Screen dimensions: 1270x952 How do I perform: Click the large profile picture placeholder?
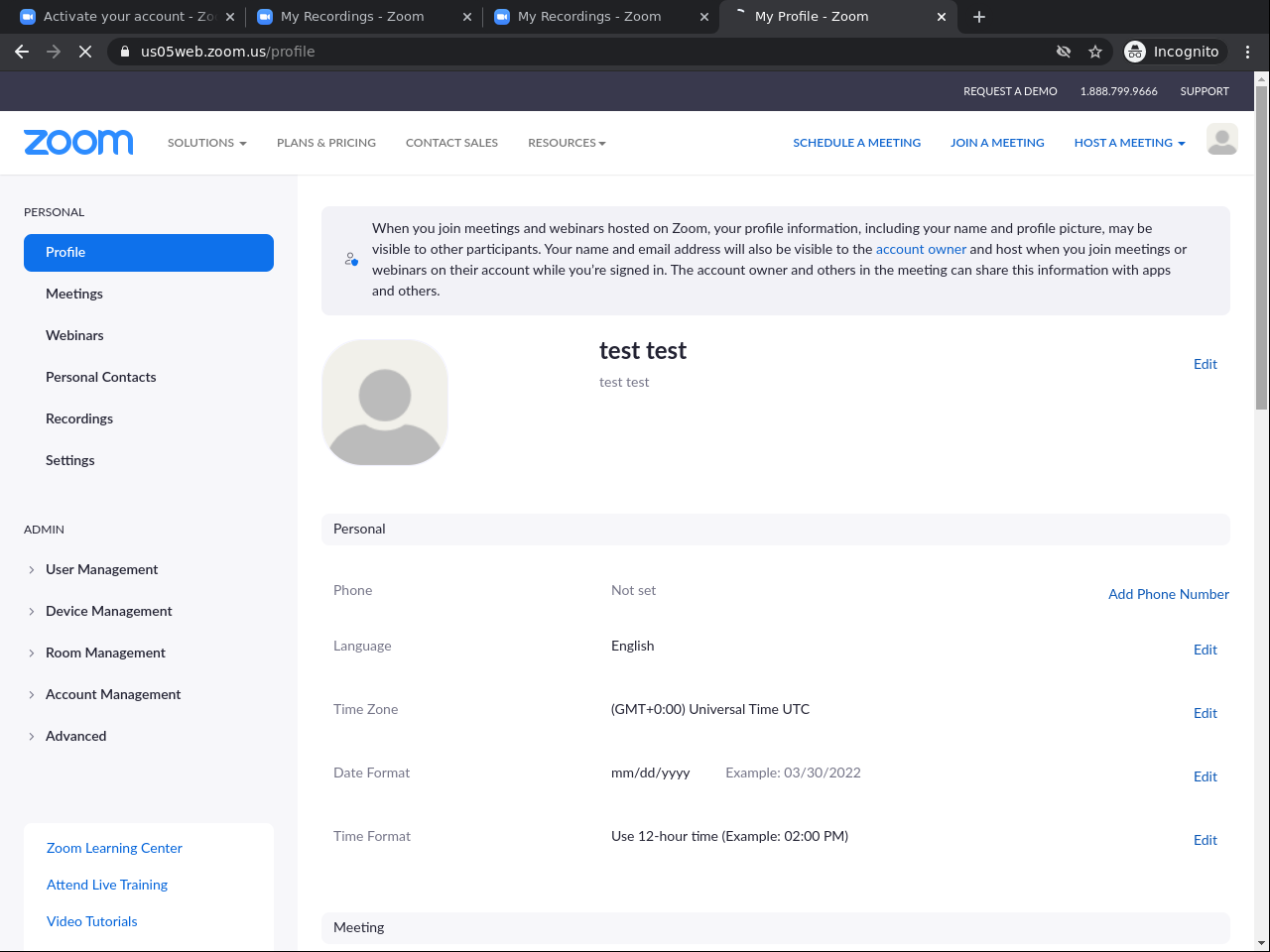tap(385, 403)
